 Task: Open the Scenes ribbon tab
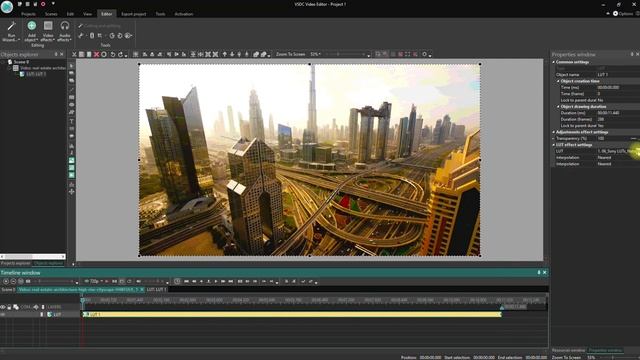(x=51, y=14)
